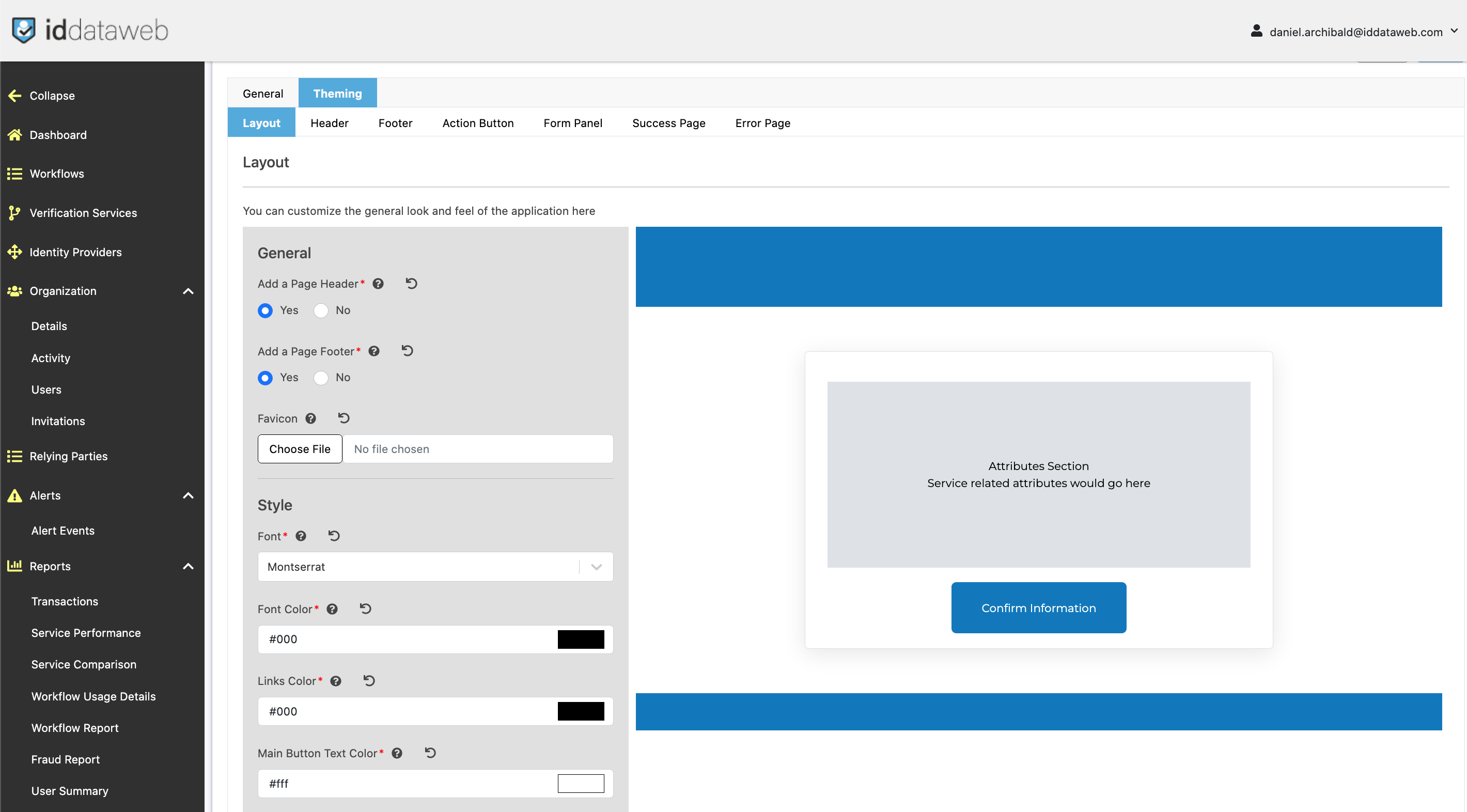Open the Action Button theming tab
This screenshot has height=812, width=1467.
point(478,123)
